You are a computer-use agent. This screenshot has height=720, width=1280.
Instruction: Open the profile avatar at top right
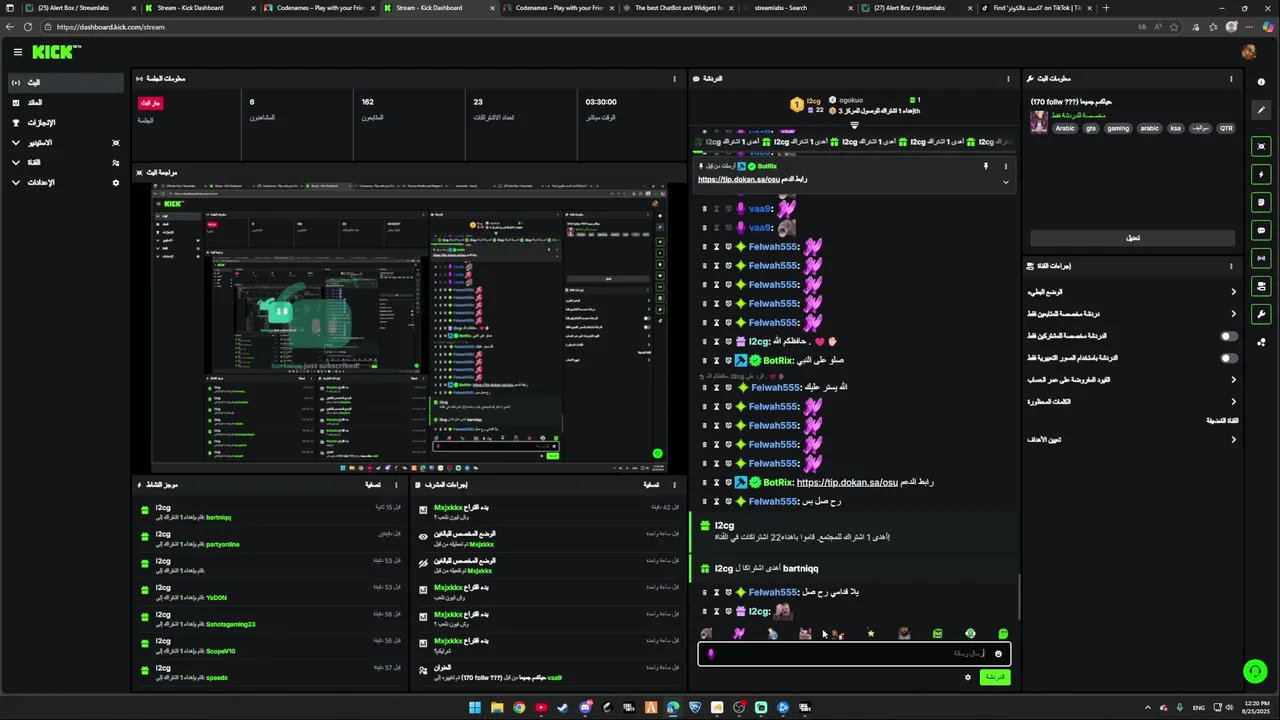coord(1248,52)
